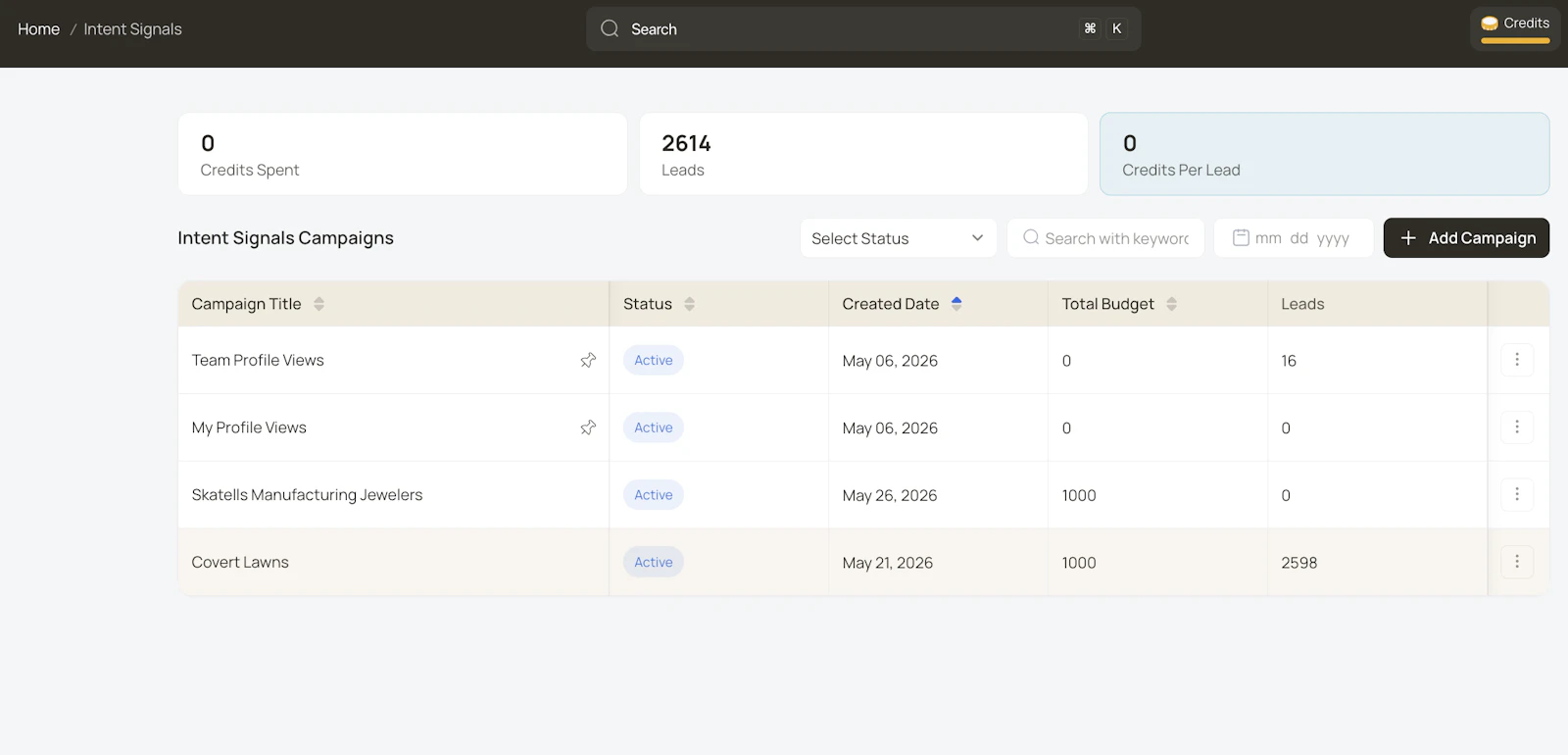Click the Credits coin icon
Image resolution: width=1568 pixels, height=755 pixels.
[x=1490, y=24]
